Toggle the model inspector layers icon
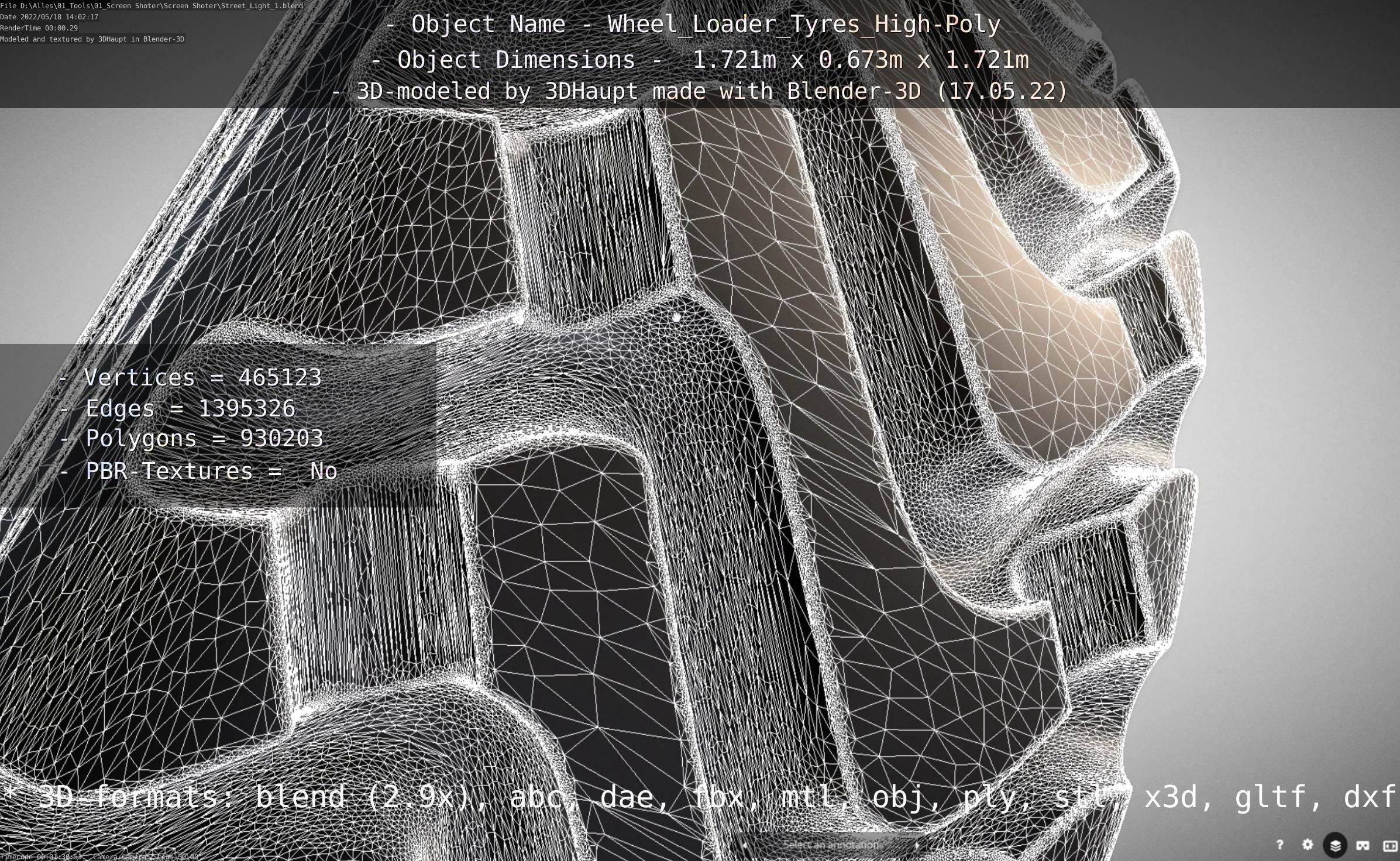This screenshot has width=1400, height=861. pos(1335,845)
